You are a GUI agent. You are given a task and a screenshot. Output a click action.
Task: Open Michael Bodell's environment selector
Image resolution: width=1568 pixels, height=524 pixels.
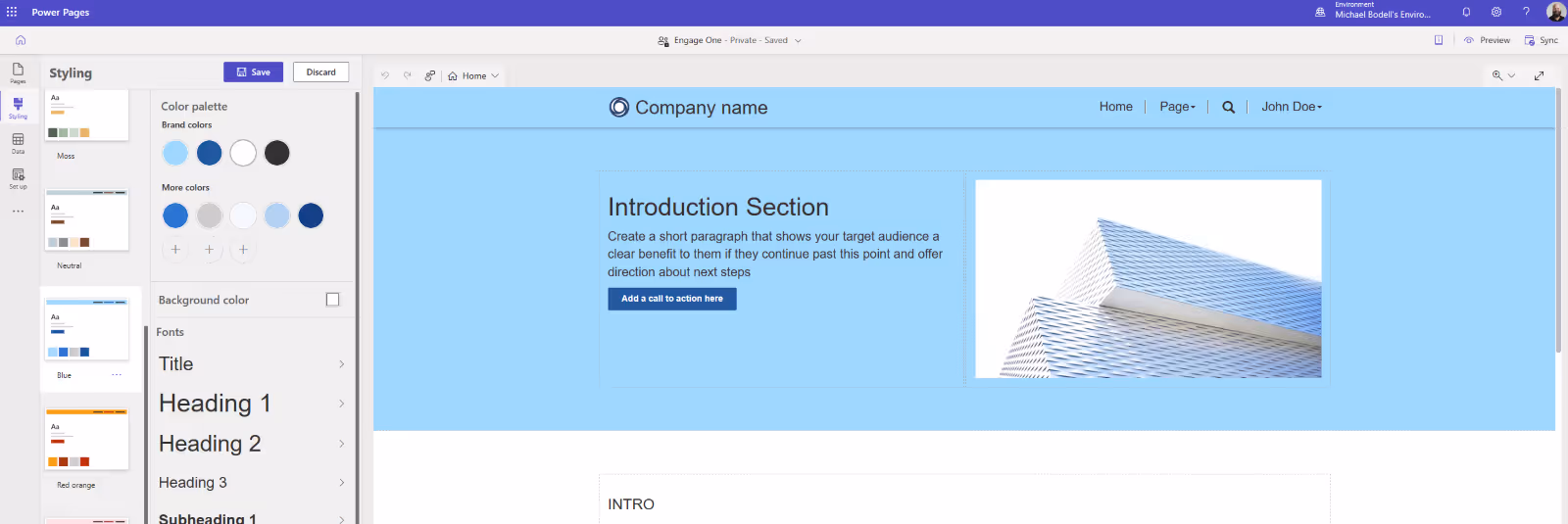point(1383,11)
